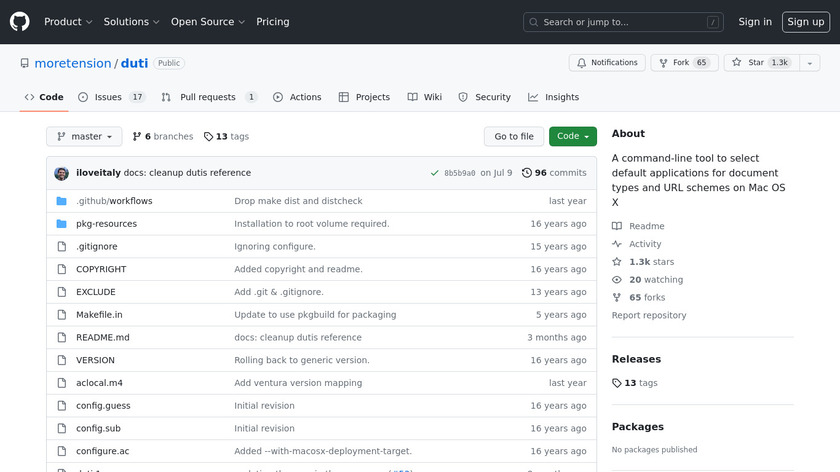View 20 watching link

pos(647,280)
